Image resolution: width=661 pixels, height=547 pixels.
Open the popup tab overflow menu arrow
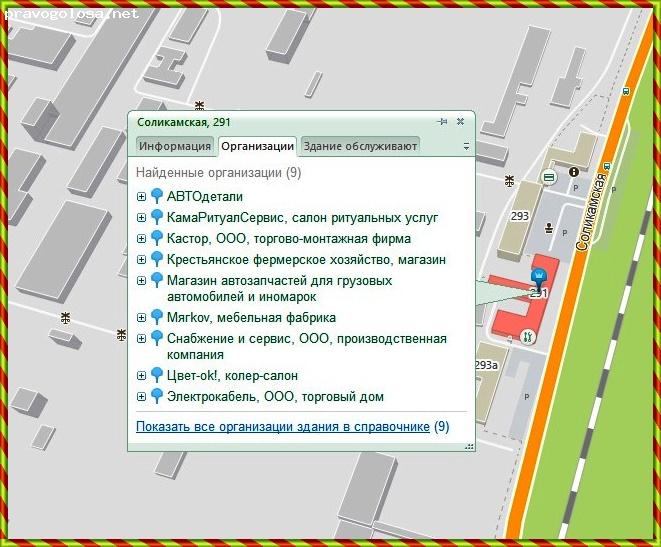tap(466, 146)
